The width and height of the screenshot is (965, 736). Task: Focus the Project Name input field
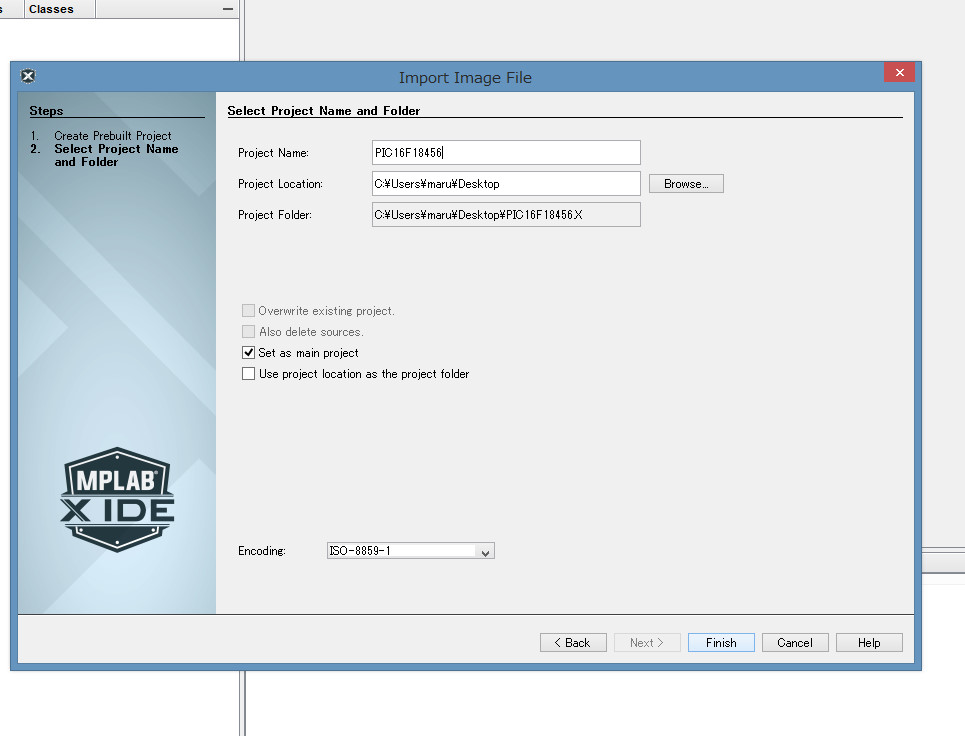[x=506, y=153]
